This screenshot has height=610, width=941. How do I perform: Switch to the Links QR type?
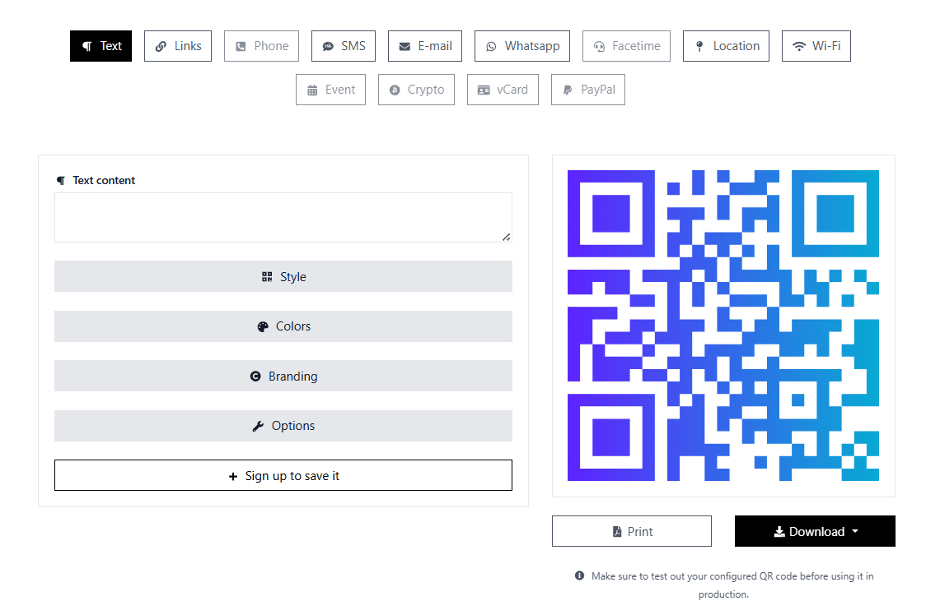tap(178, 46)
